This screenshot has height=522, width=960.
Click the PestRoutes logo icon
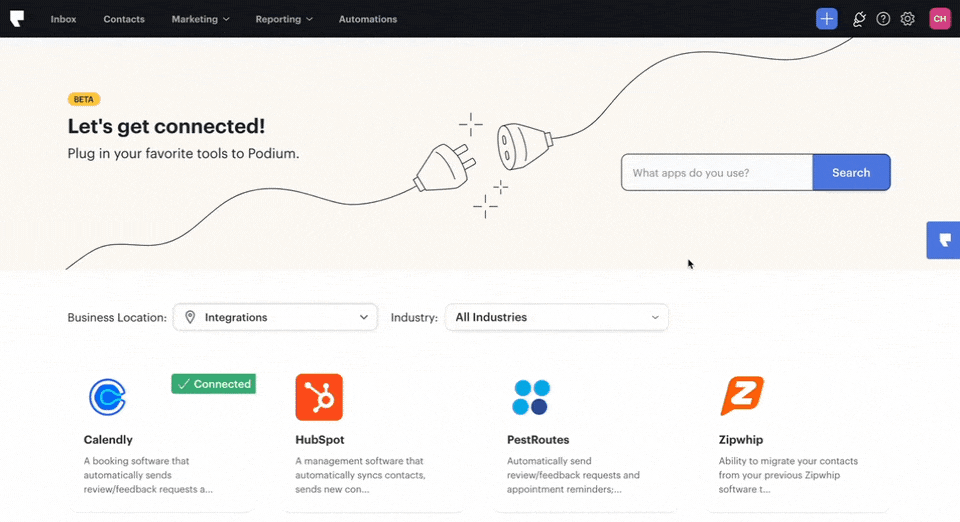tap(530, 397)
